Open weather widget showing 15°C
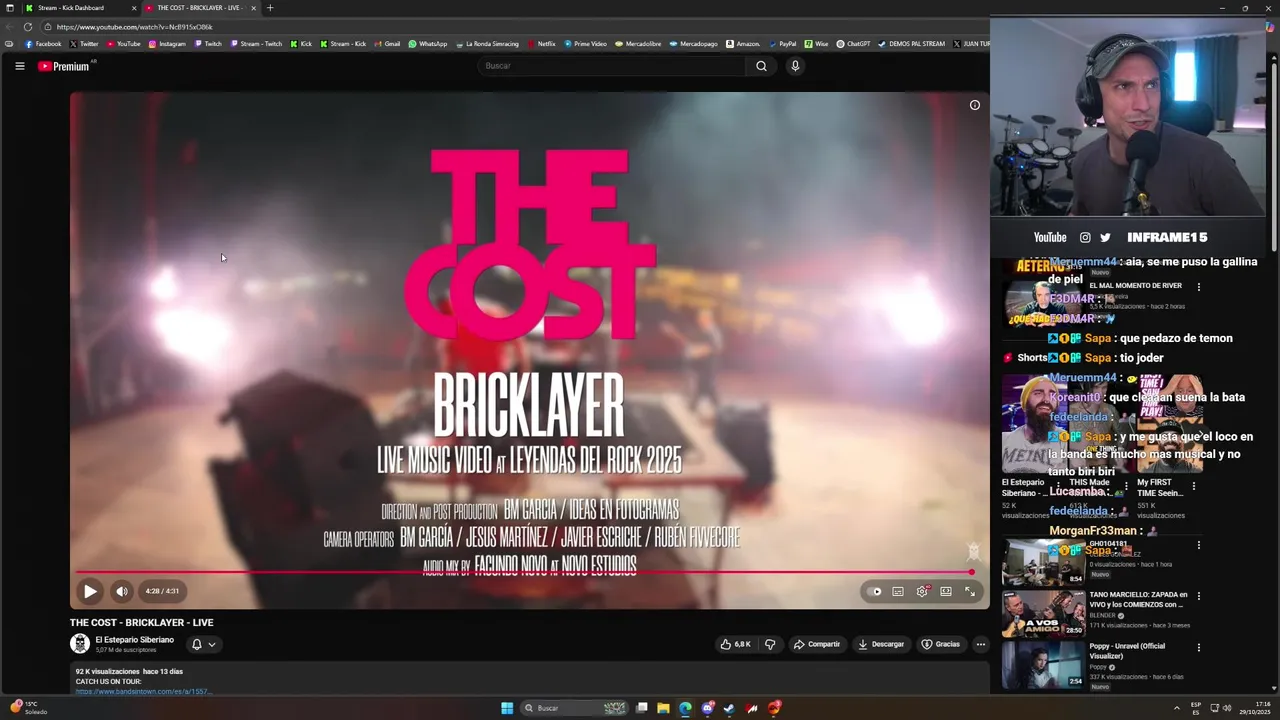The height and width of the screenshot is (720, 1280). (28, 708)
